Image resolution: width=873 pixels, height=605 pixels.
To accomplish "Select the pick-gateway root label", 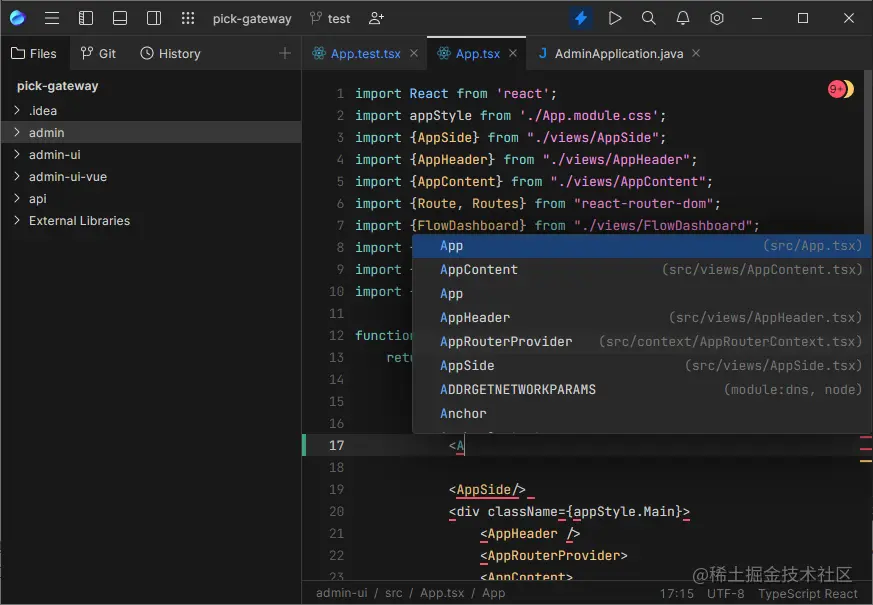I will tap(57, 86).
